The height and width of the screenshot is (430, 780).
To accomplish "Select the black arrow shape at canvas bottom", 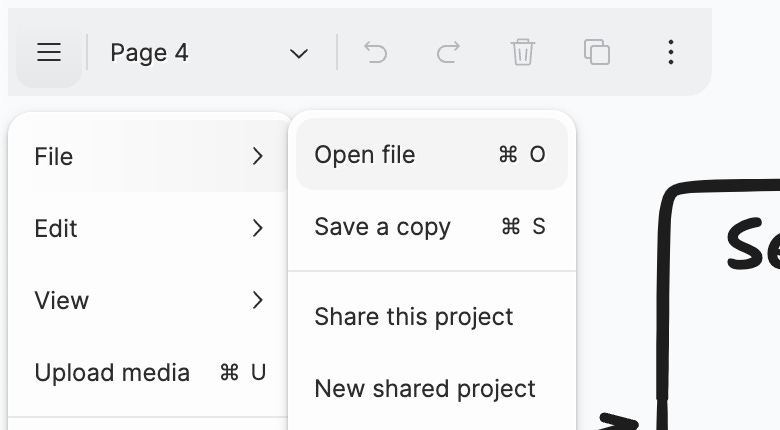I will point(618,422).
